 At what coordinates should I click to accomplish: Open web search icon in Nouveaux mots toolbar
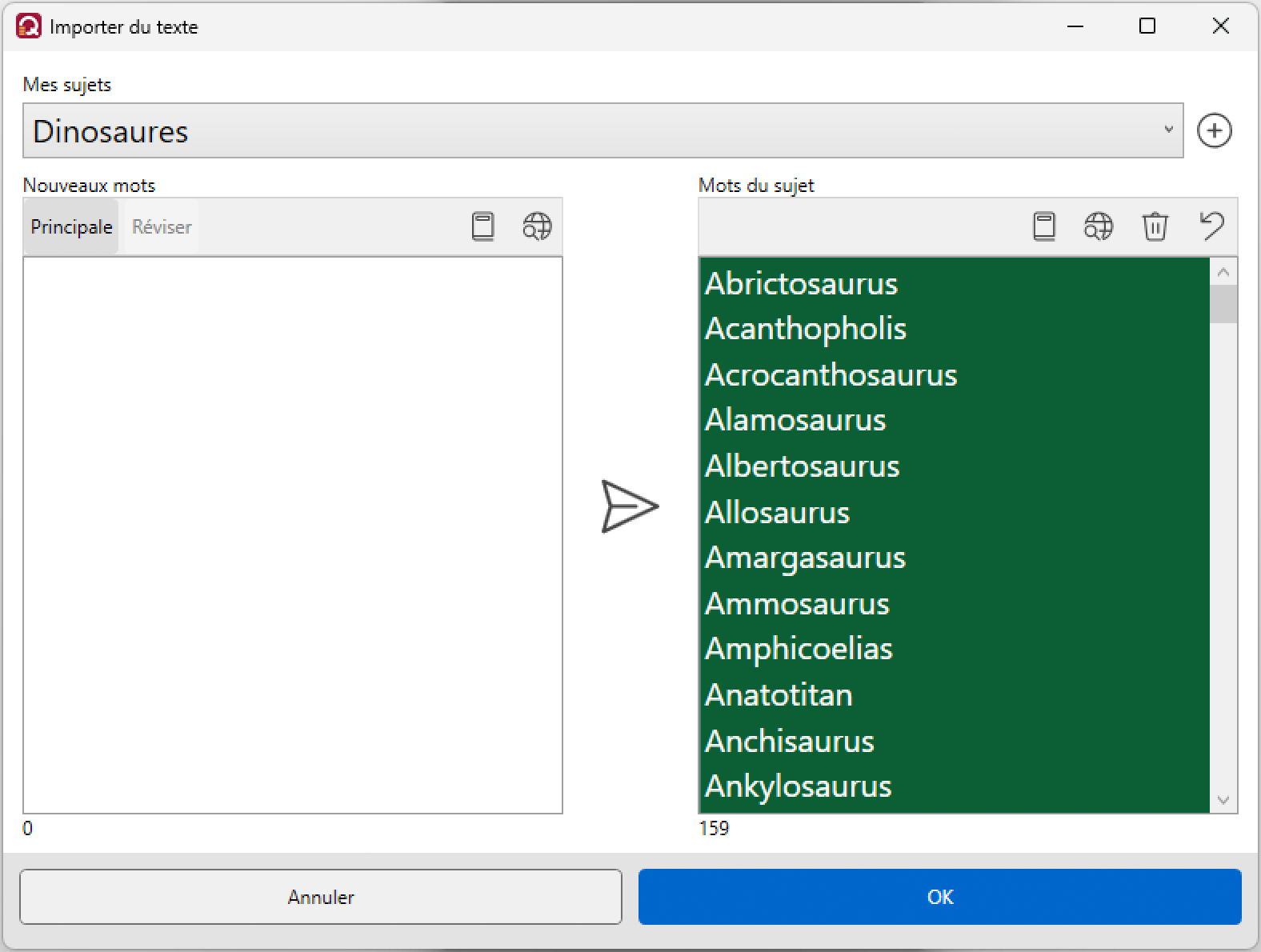[537, 227]
